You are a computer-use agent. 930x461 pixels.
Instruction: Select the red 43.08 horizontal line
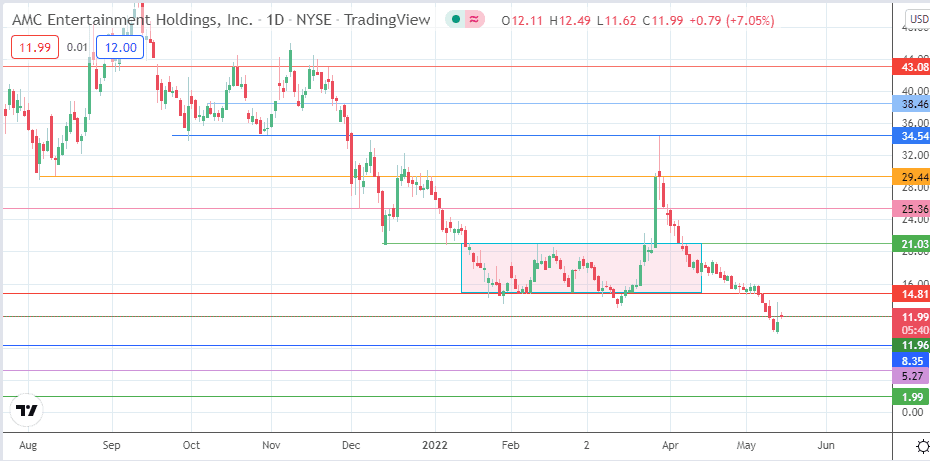click(448, 67)
